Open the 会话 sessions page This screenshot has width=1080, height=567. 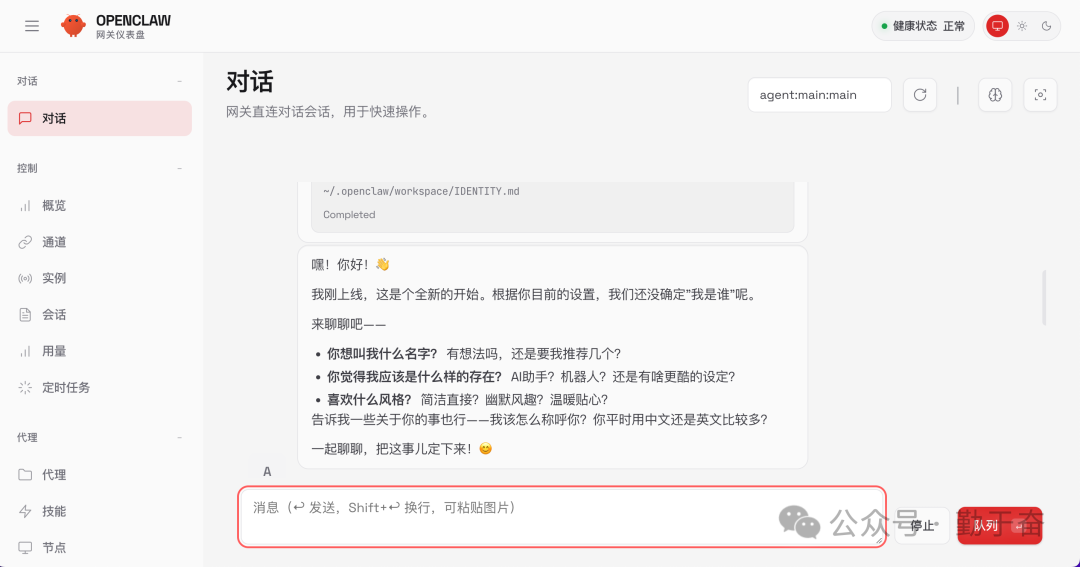(x=100, y=315)
